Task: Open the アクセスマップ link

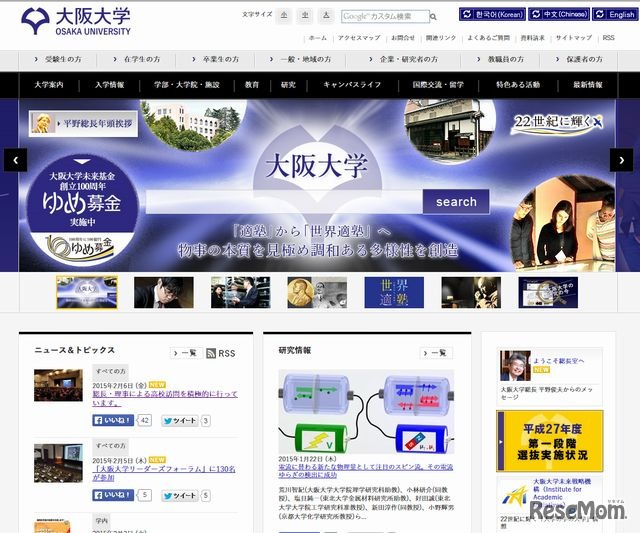Action: [x=359, y=38]
